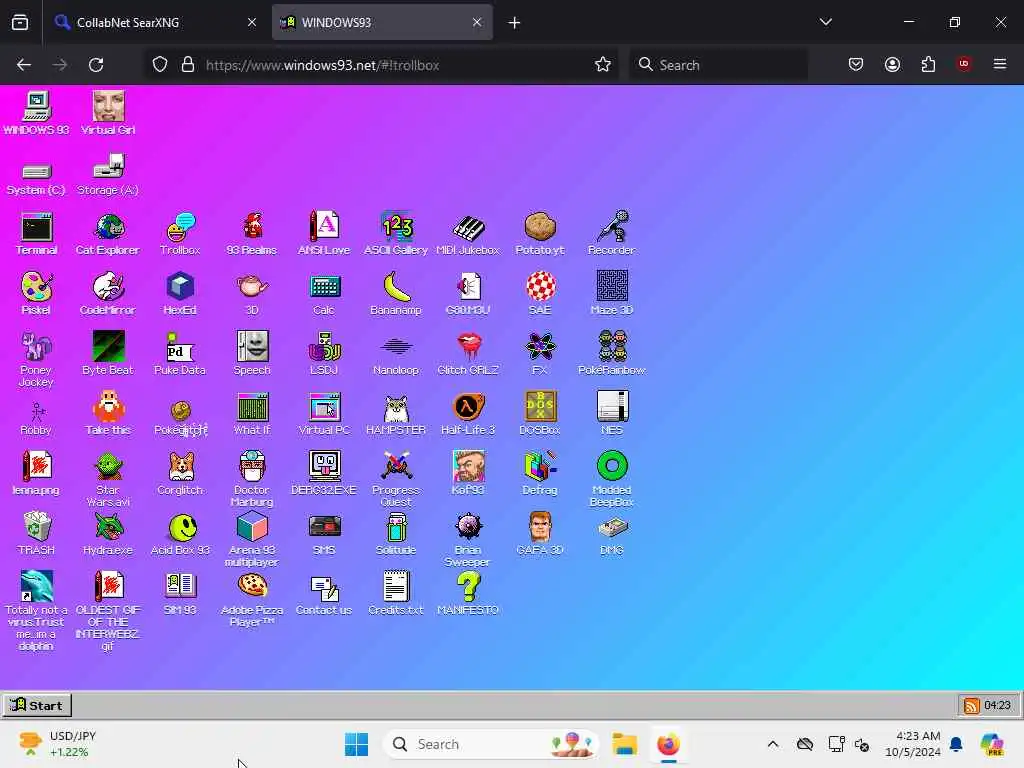Launch HAMPSTER icon
1024x768 pixels.
[x=396, y=413]
